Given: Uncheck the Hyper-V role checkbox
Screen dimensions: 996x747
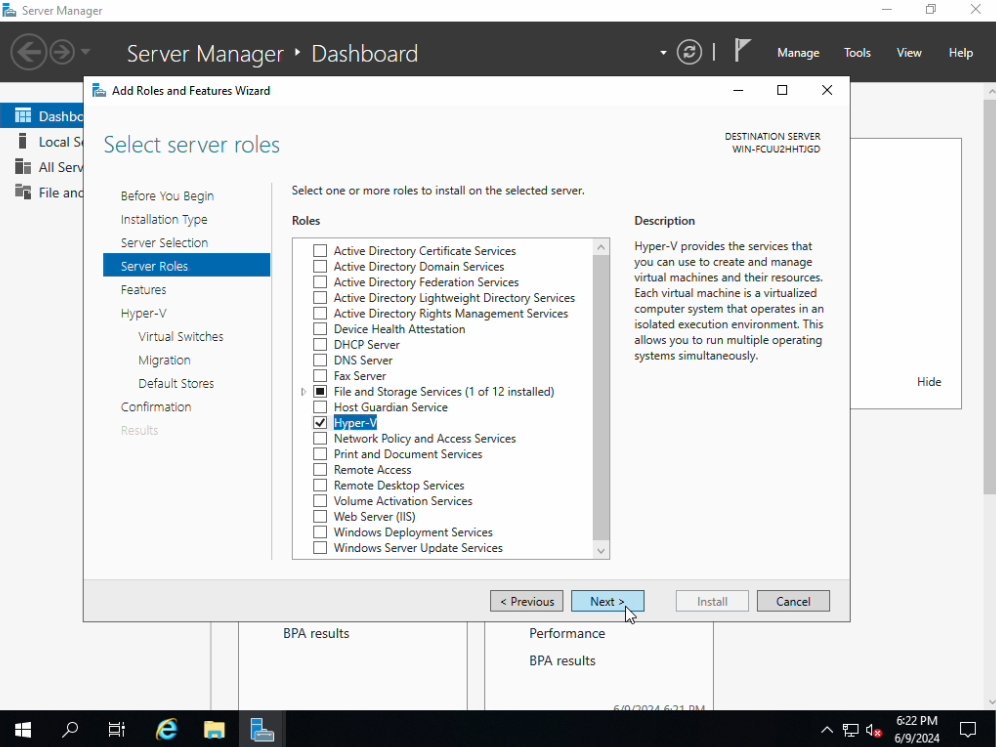Looking at the screenshot, I should [x=320, y=423].
